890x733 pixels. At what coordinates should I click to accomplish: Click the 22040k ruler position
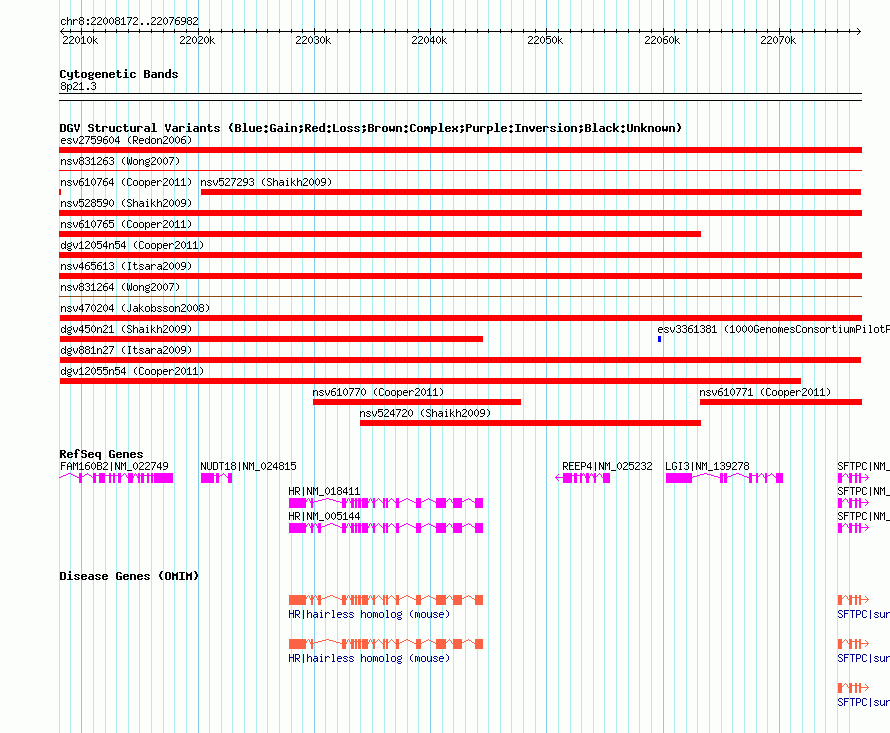point(429,40)
